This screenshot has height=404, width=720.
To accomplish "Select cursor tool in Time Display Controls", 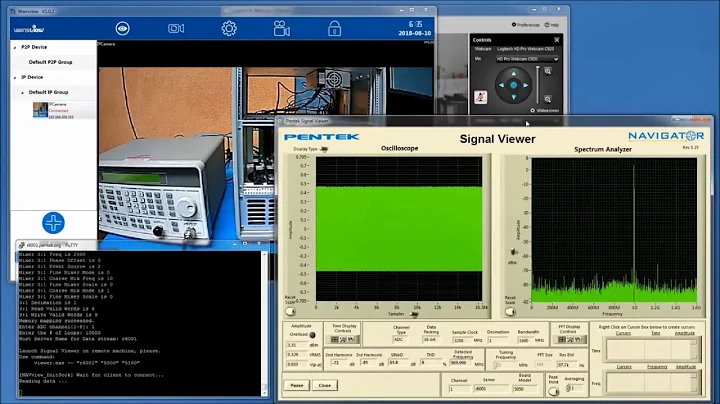I will [x=335, y=340].
